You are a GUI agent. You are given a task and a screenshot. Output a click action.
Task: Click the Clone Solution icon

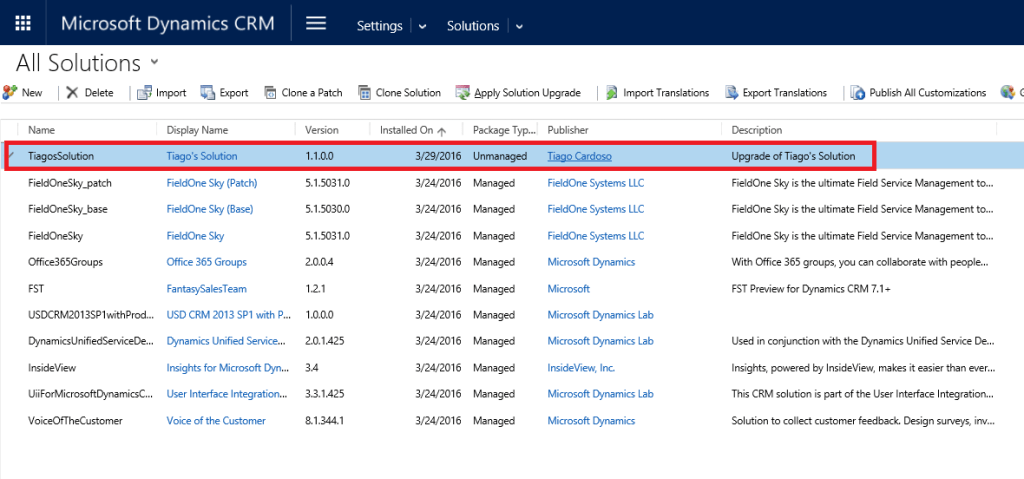[365, 93]
